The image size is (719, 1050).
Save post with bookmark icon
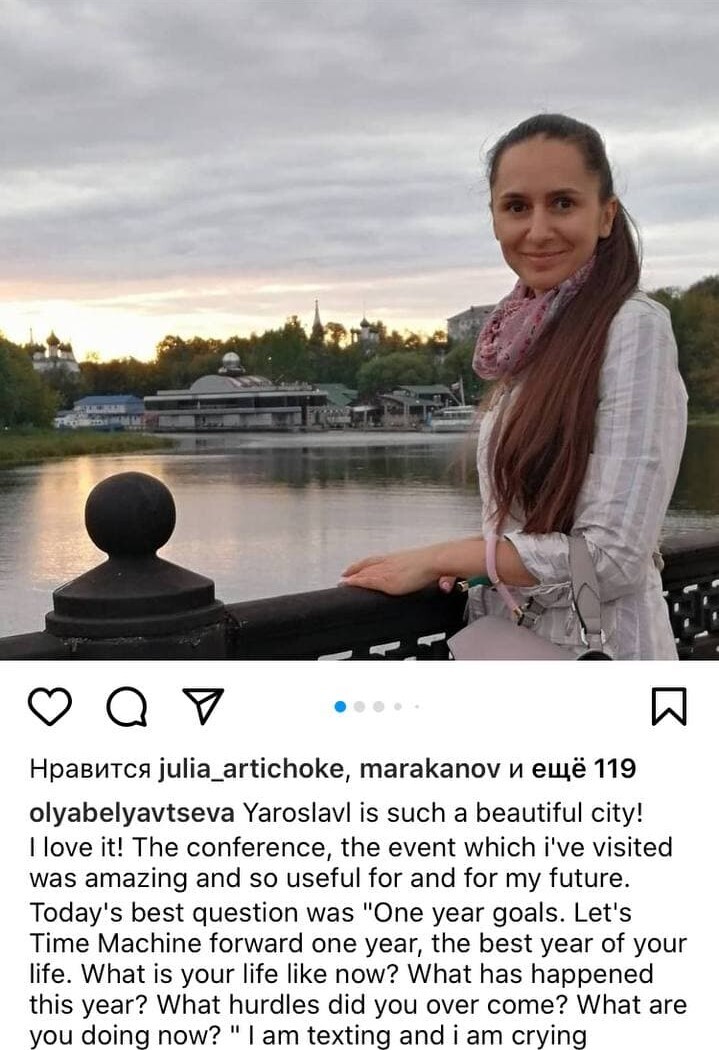click(669, 706)
